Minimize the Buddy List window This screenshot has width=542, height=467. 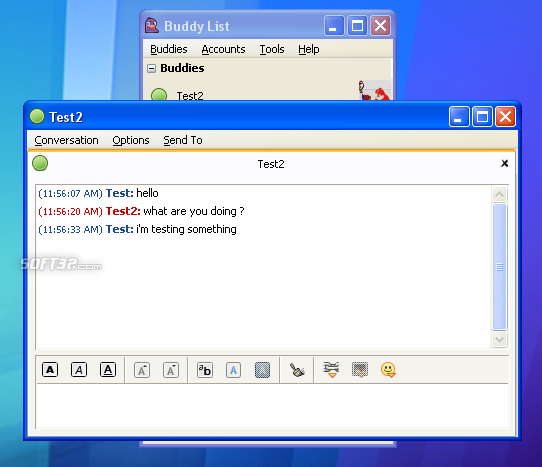pyautogui.click(x=334, y=26)
